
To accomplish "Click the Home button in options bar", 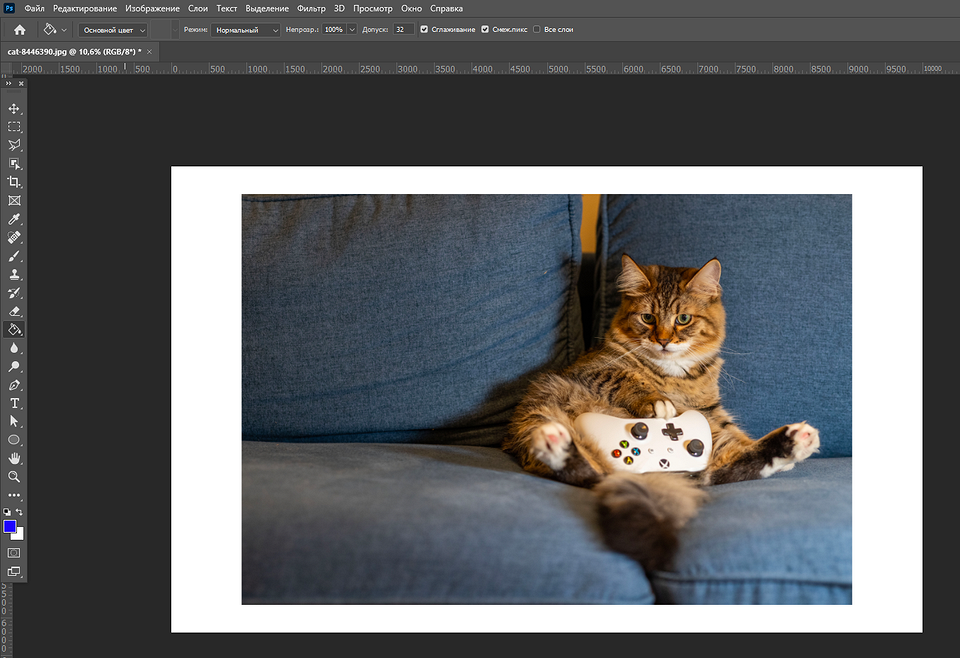I will (19, 30).
